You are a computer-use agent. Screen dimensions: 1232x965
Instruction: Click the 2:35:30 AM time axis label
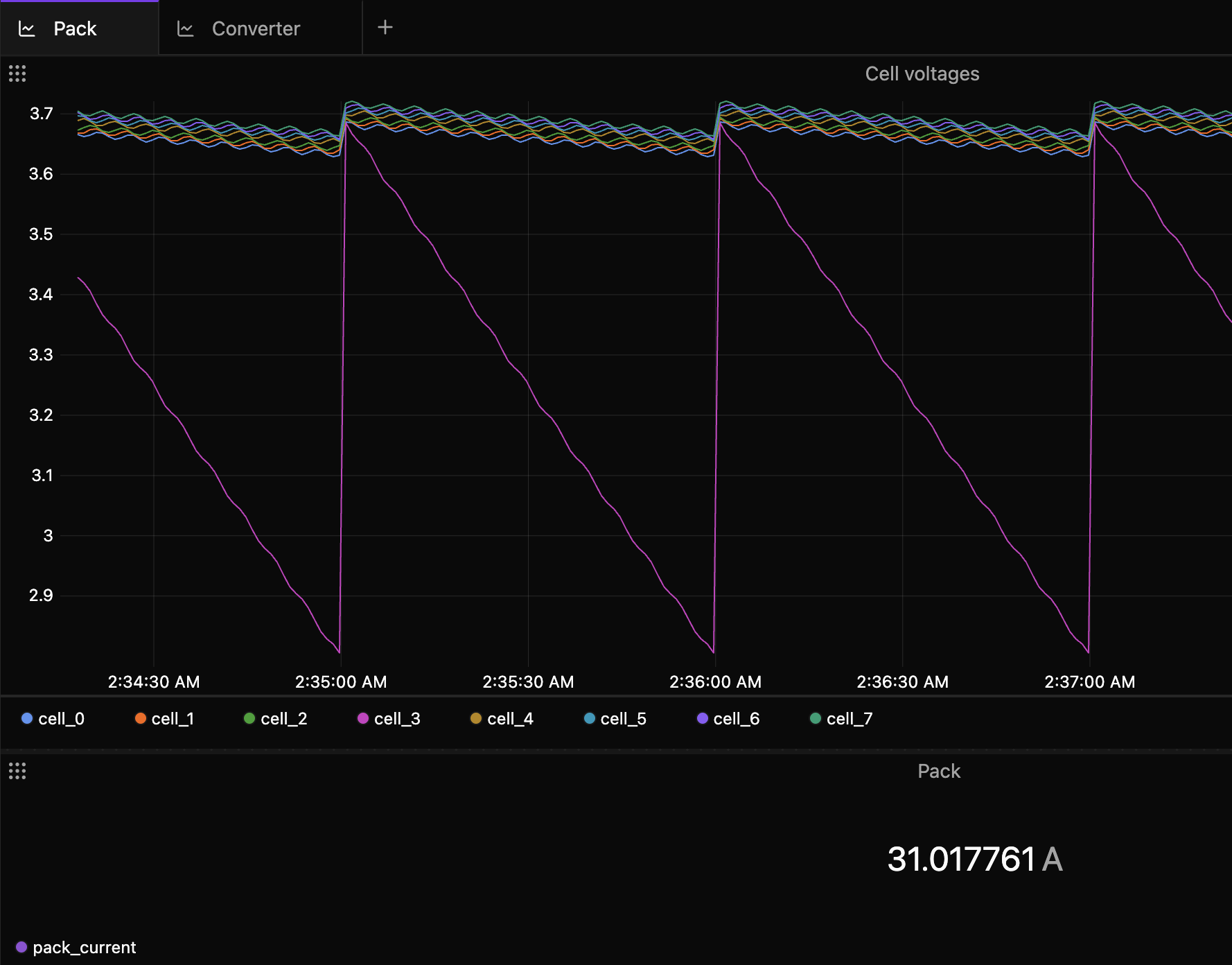click(x=528, y=682)
